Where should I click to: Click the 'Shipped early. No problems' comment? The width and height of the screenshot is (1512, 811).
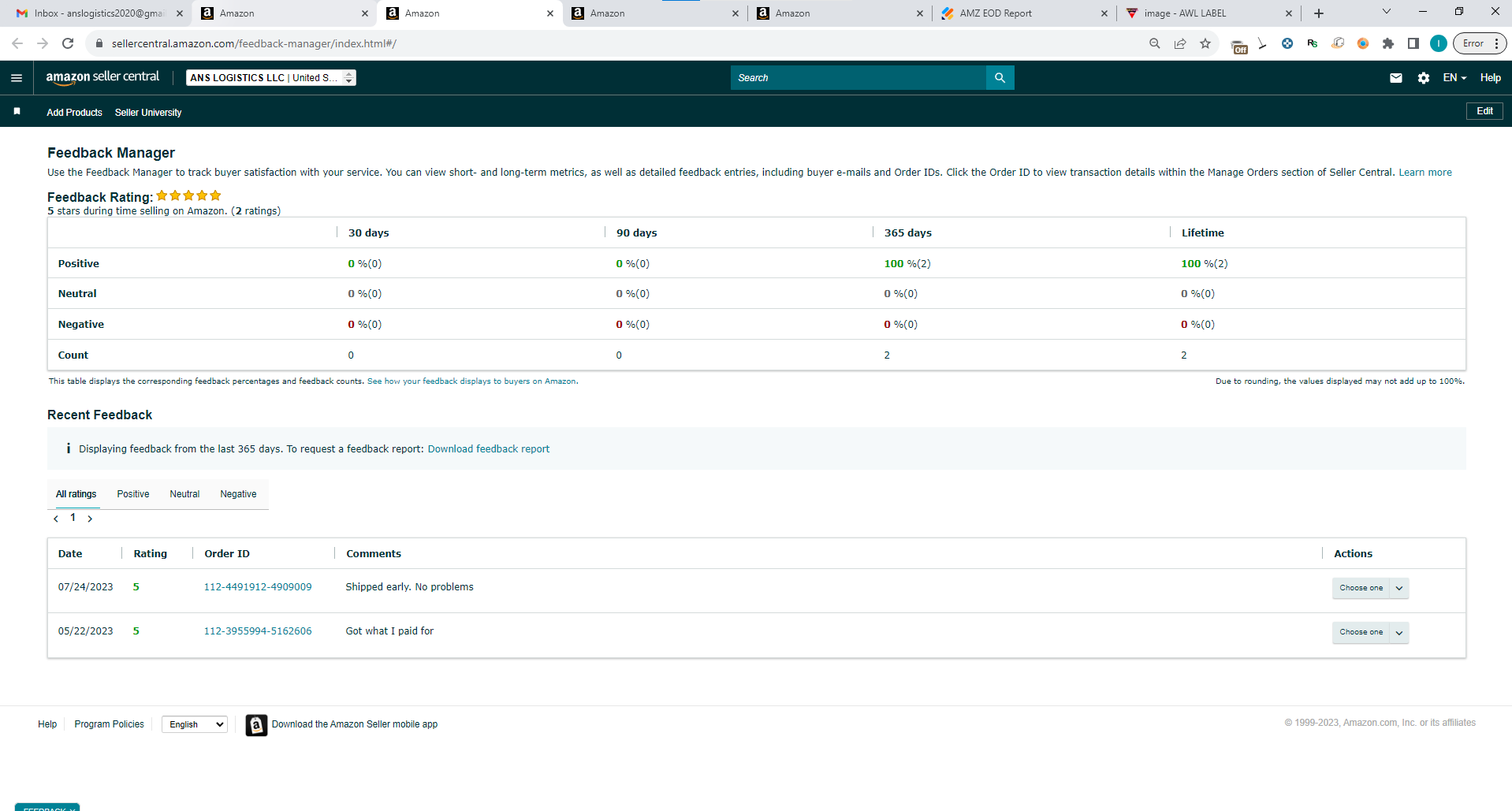(x=409, y=587)
